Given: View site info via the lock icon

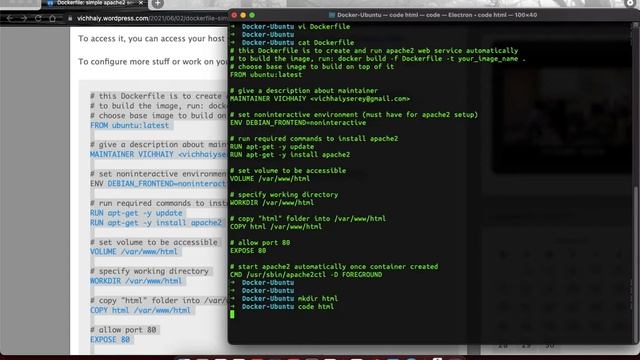Looking at the screenshot, I should click(70, 18).
